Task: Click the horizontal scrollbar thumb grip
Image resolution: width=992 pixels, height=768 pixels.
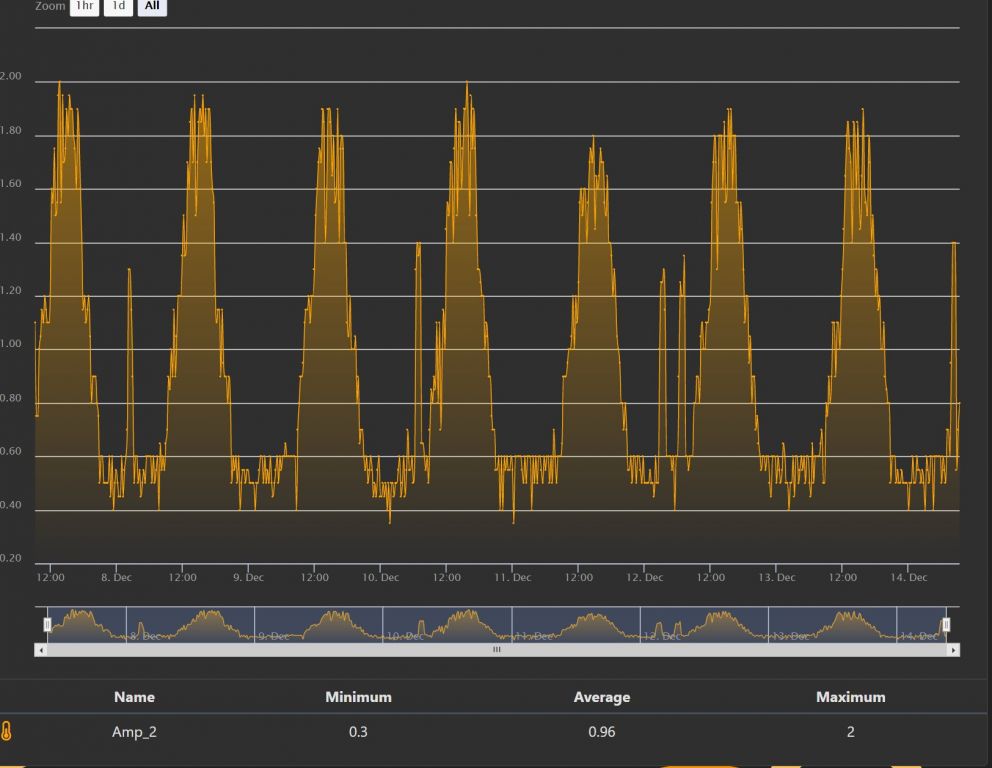Action: click(497, 650)
